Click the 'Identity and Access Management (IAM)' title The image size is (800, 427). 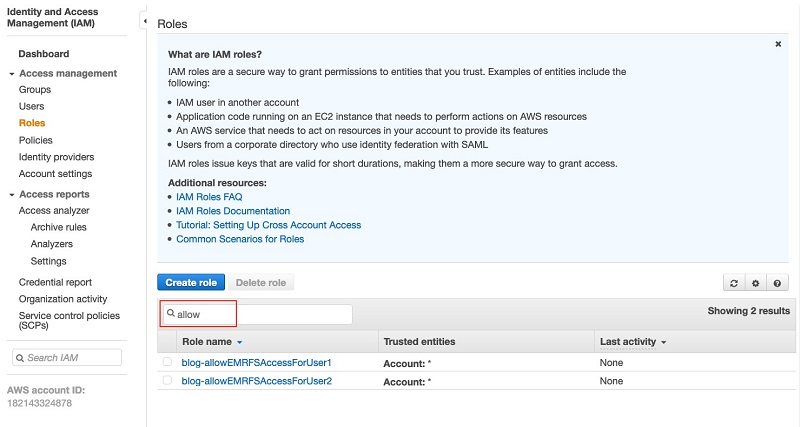pos(53,17)
